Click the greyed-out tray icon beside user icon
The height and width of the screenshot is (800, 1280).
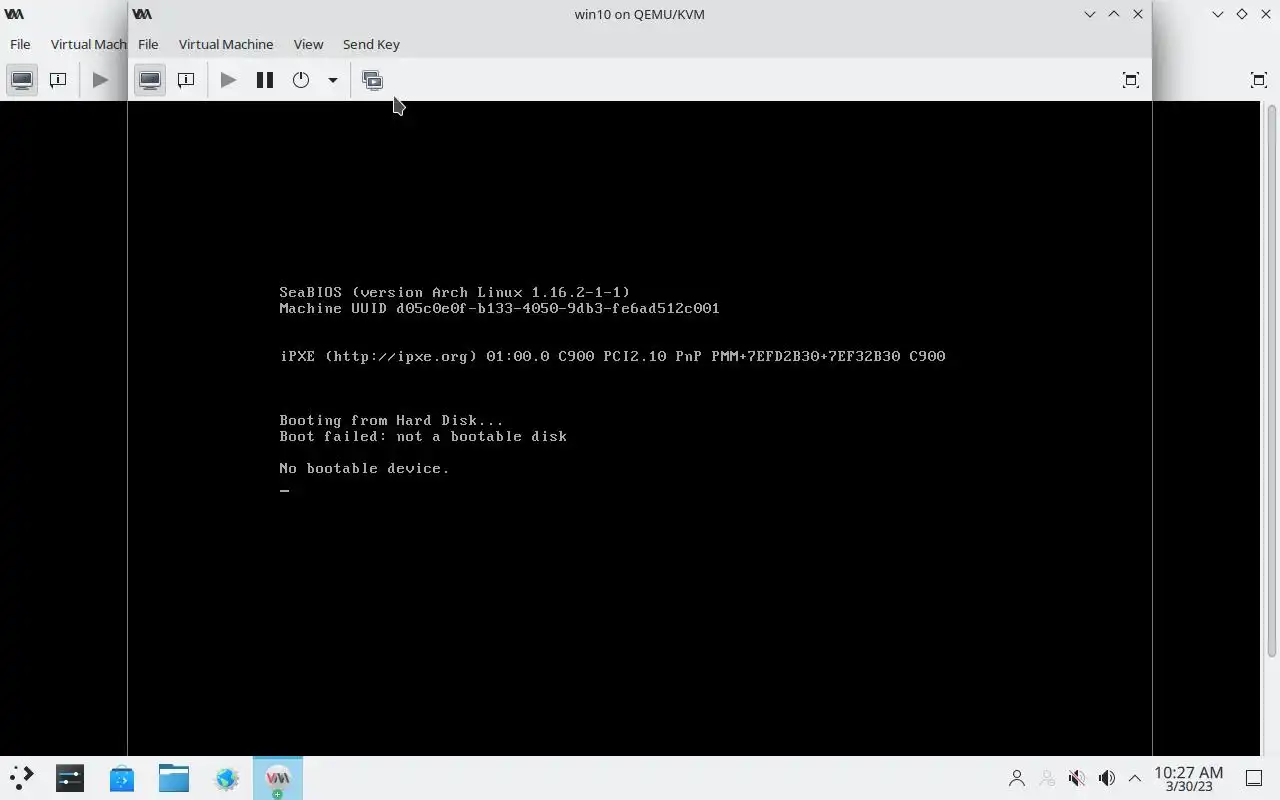point(1047,777)
